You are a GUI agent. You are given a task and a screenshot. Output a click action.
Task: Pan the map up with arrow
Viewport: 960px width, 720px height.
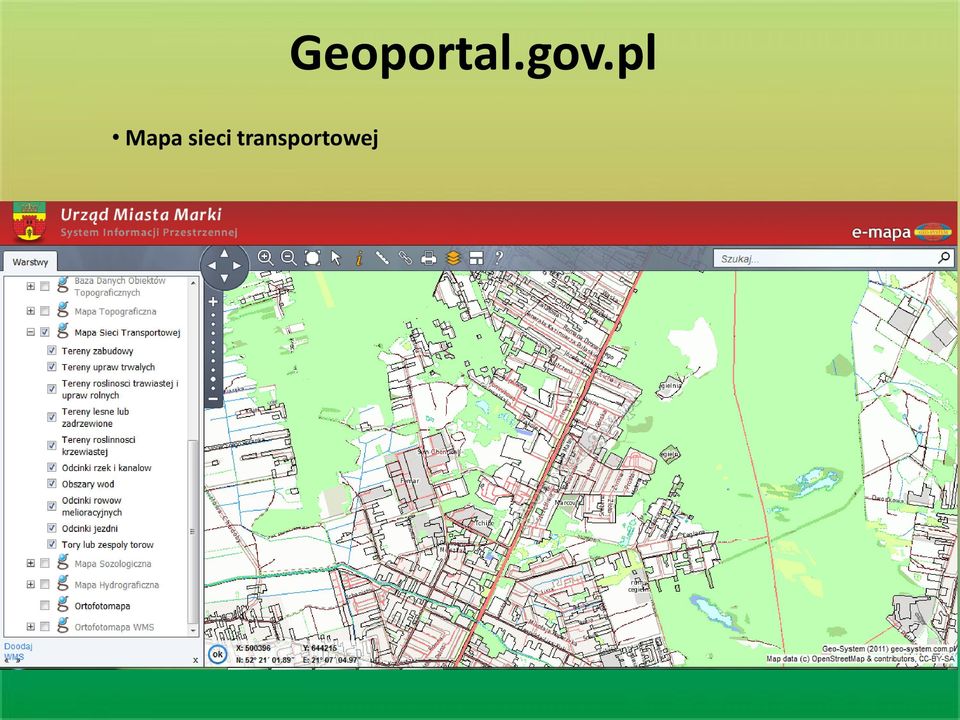coord(225,253)
